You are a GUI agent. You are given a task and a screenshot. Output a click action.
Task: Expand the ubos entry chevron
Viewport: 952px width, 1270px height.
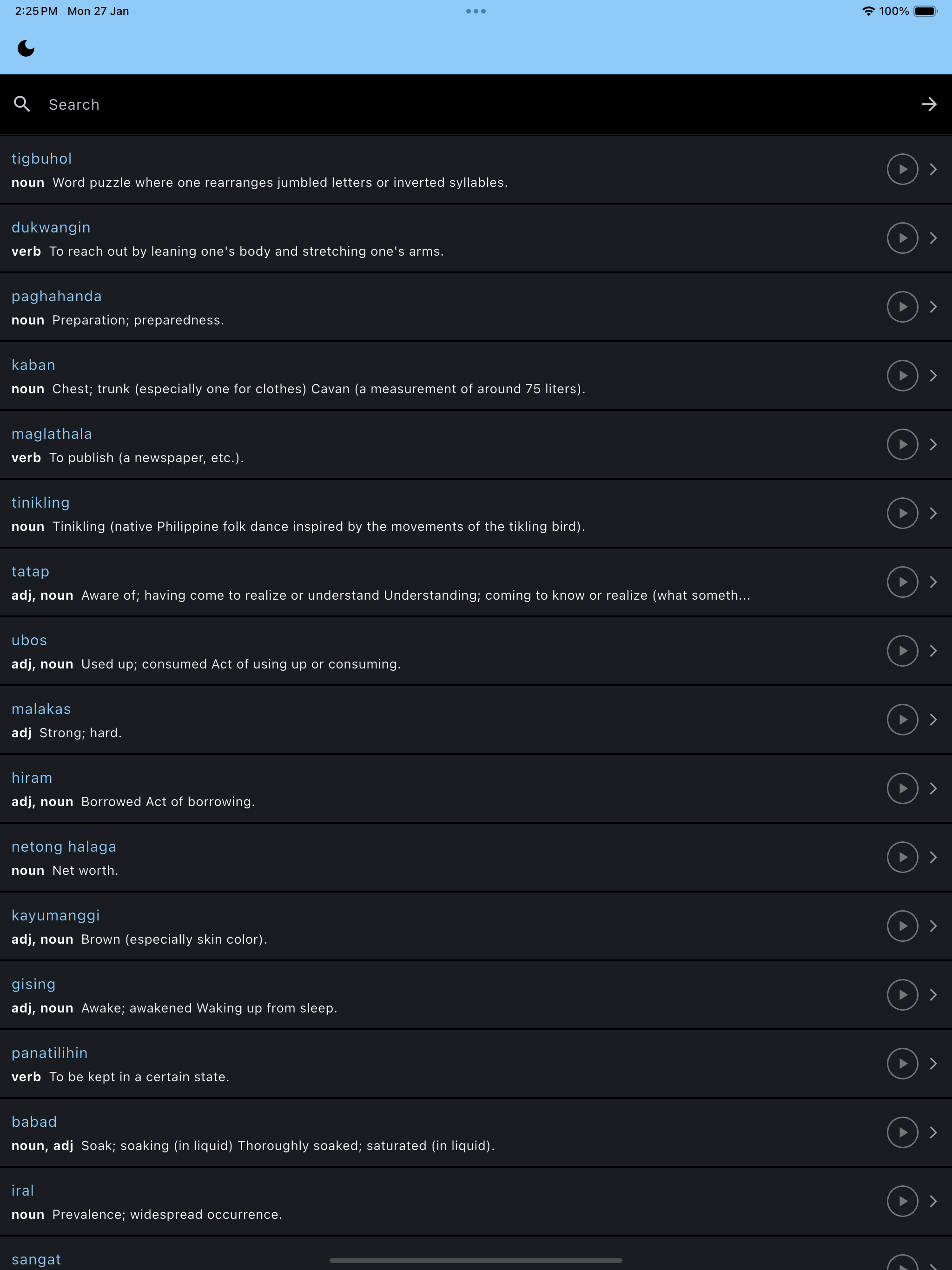pyautogui.click(x=933, y=650)
